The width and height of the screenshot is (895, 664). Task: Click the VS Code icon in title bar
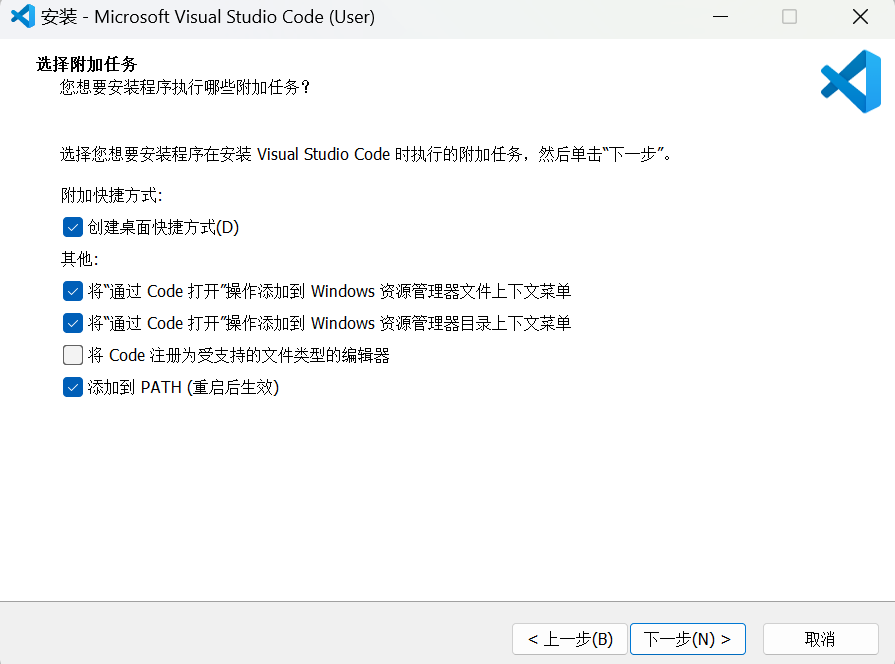click(23, 17)
